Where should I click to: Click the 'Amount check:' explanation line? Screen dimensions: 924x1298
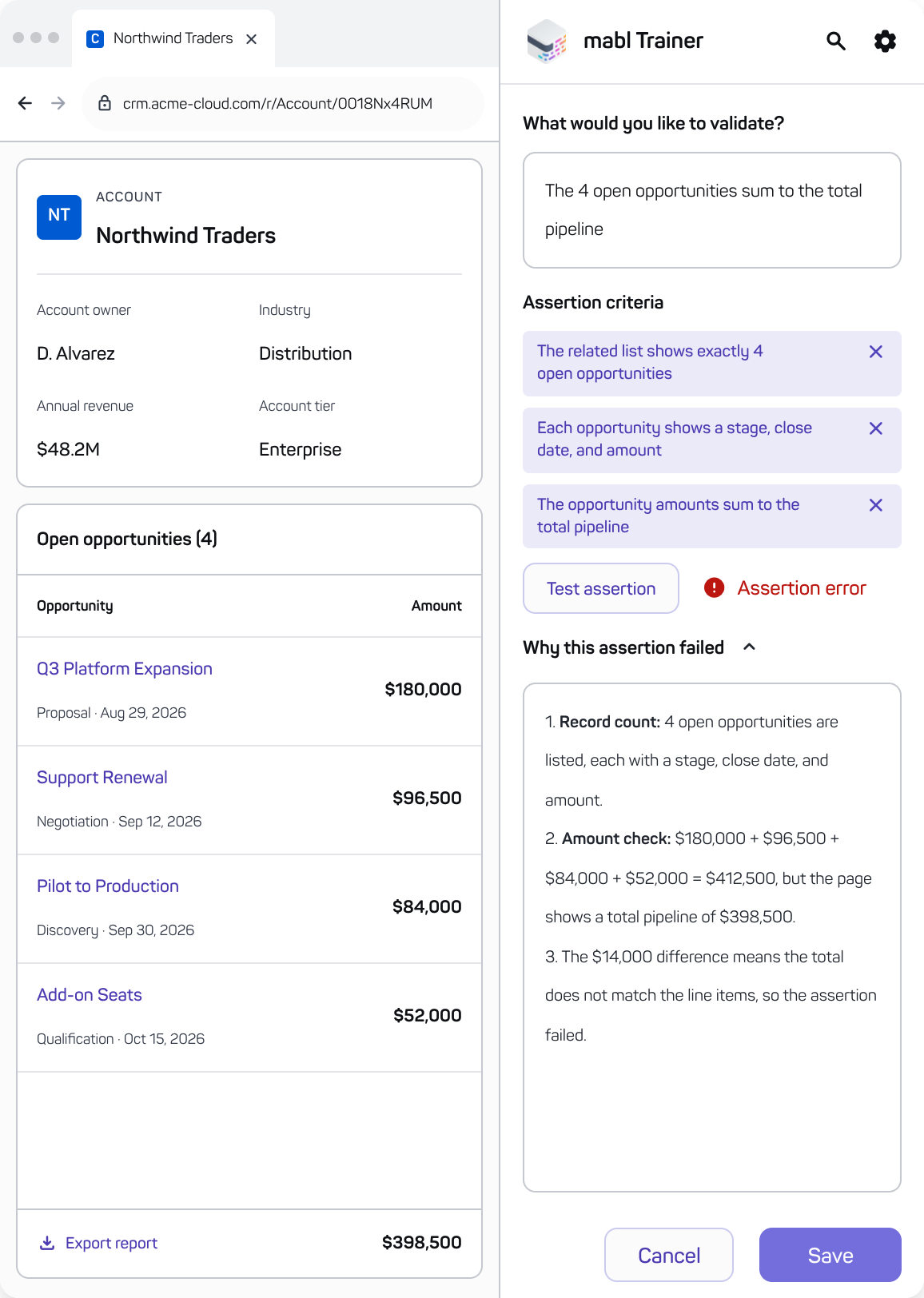(708, 878)
